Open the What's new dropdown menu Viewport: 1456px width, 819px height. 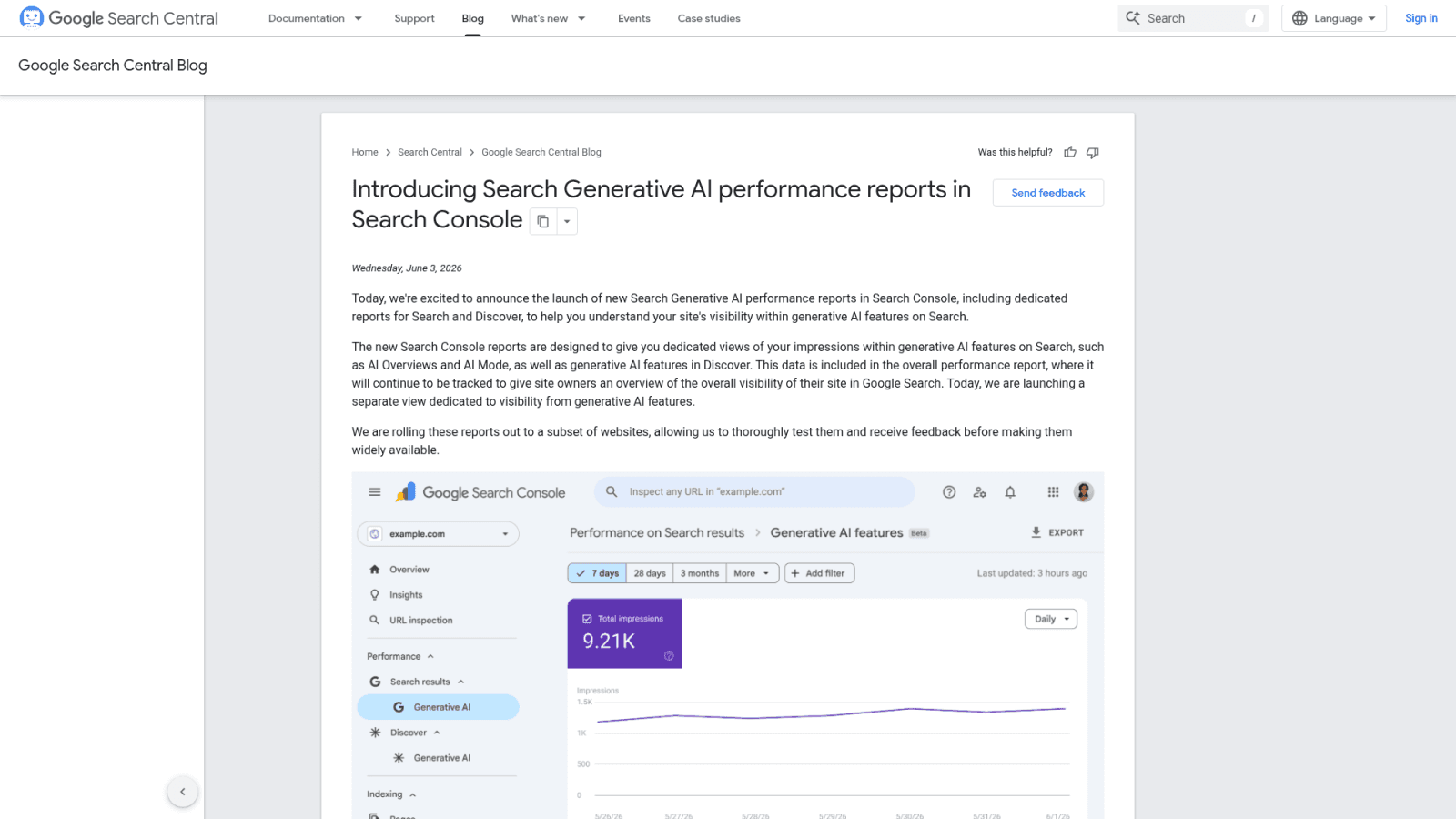click(x=549, y=18)
